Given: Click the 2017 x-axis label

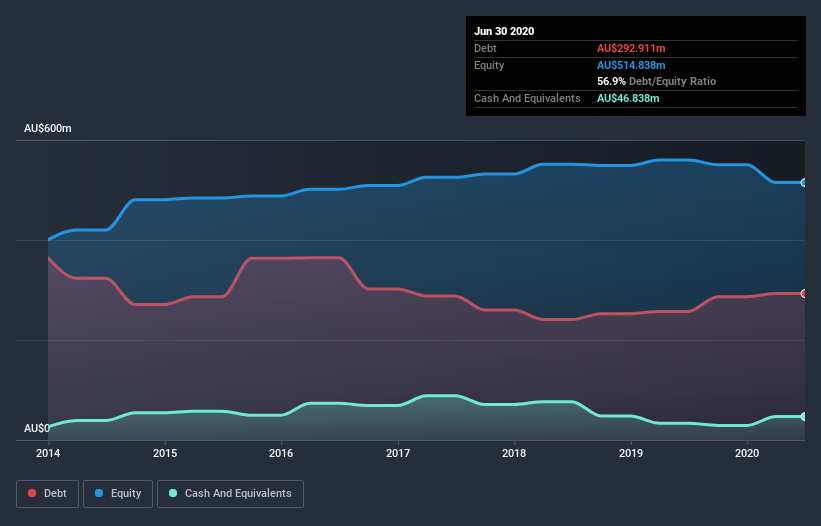Looking at the screenshot, I should pos(398,453).
